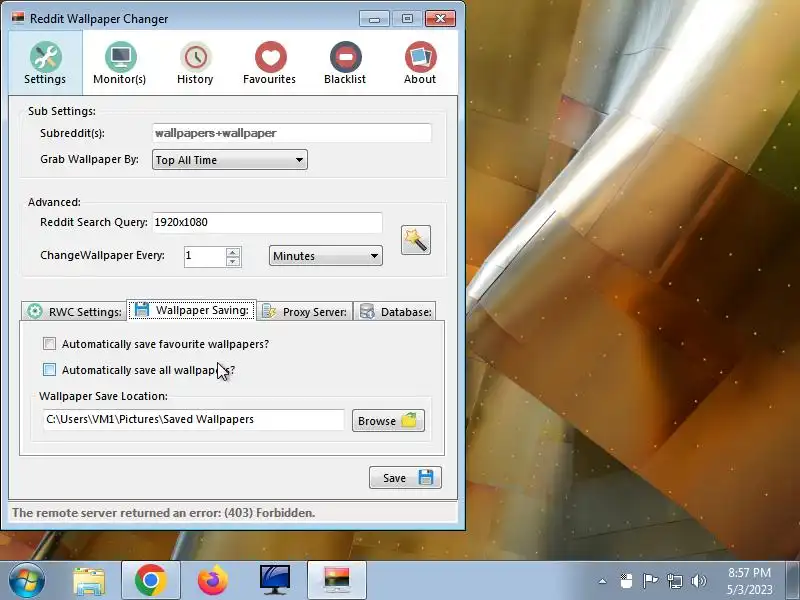Open the History section

[x=195, y=63]
